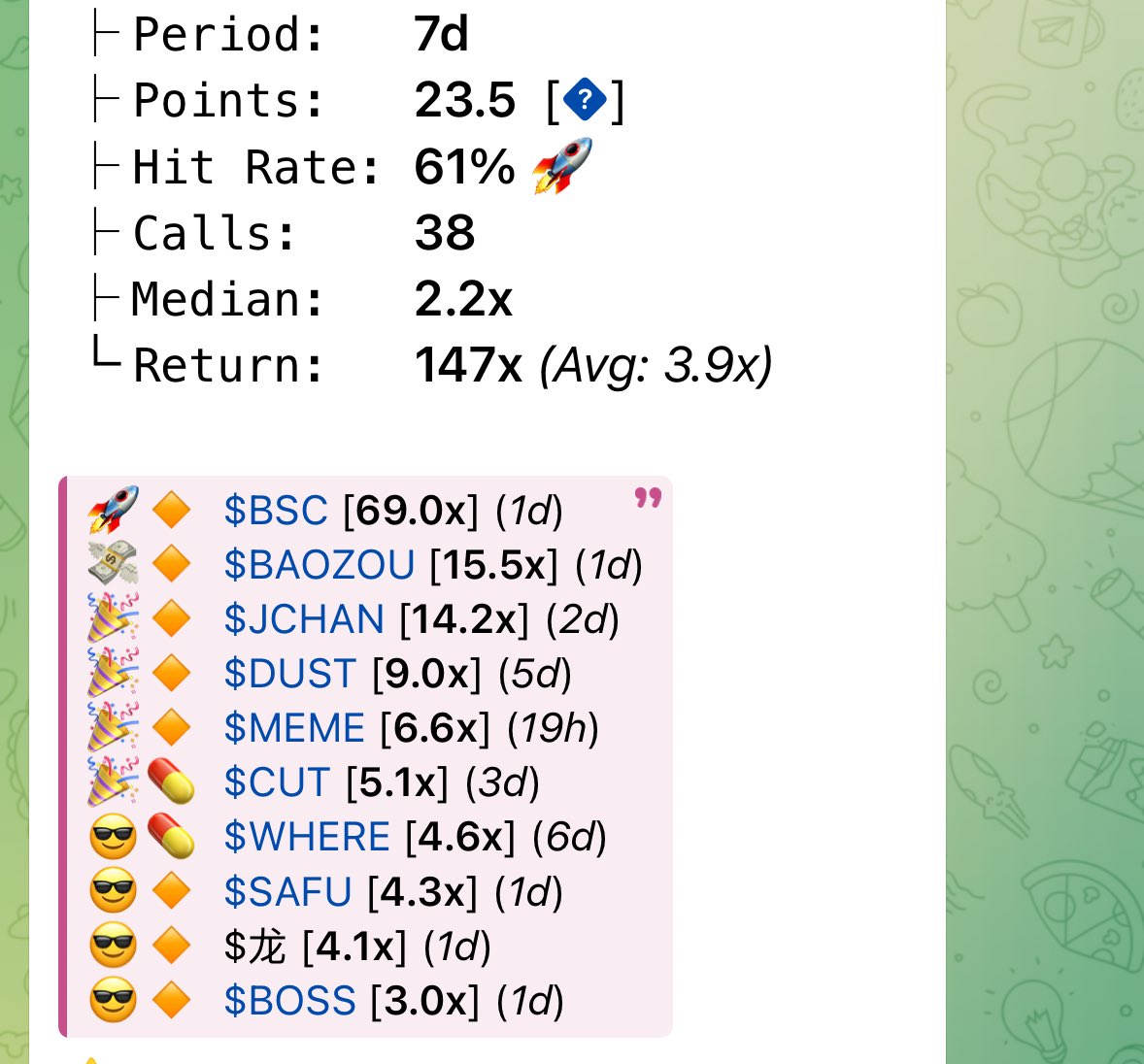Click the party popper beside $DUST
Screen dimensions: 1144x1064
113,674
